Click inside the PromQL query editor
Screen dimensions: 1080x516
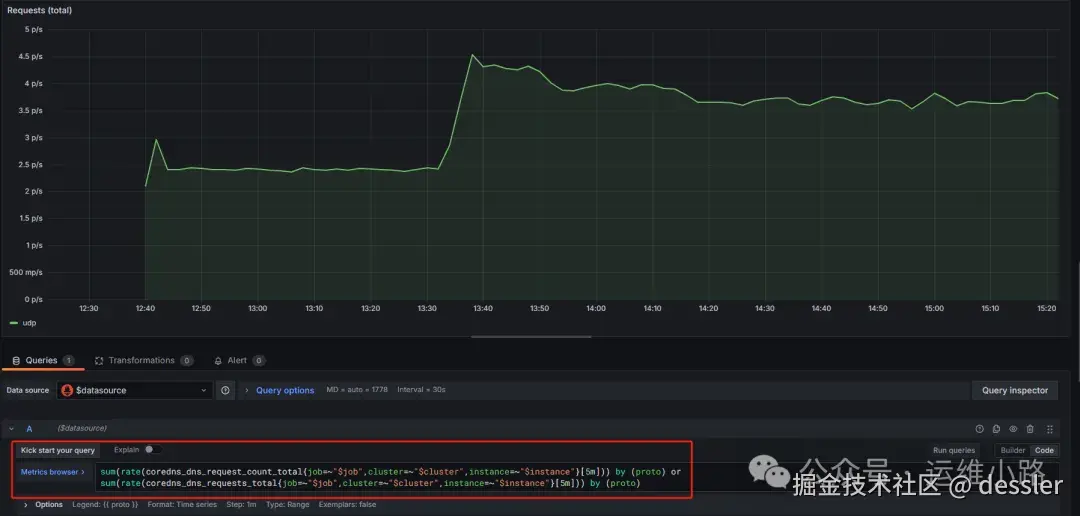[x=393, y=477]
